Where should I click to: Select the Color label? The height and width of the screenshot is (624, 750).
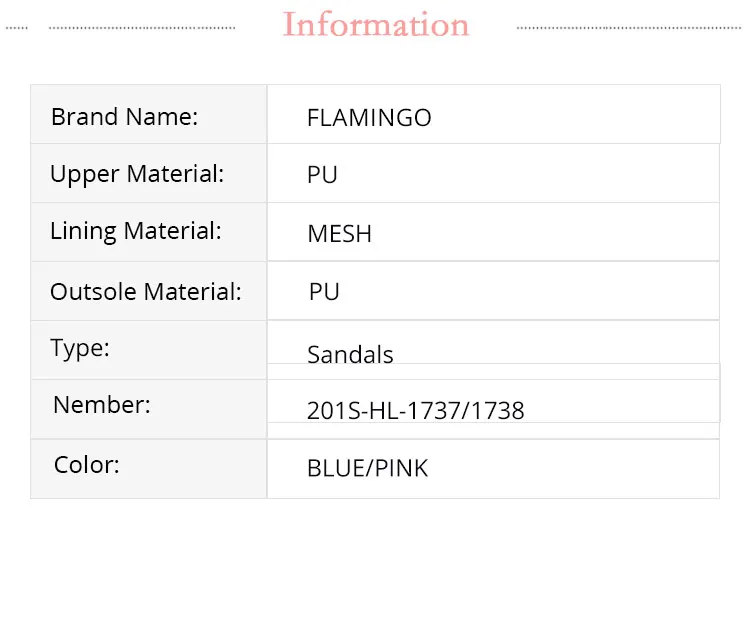click(87, 465)
